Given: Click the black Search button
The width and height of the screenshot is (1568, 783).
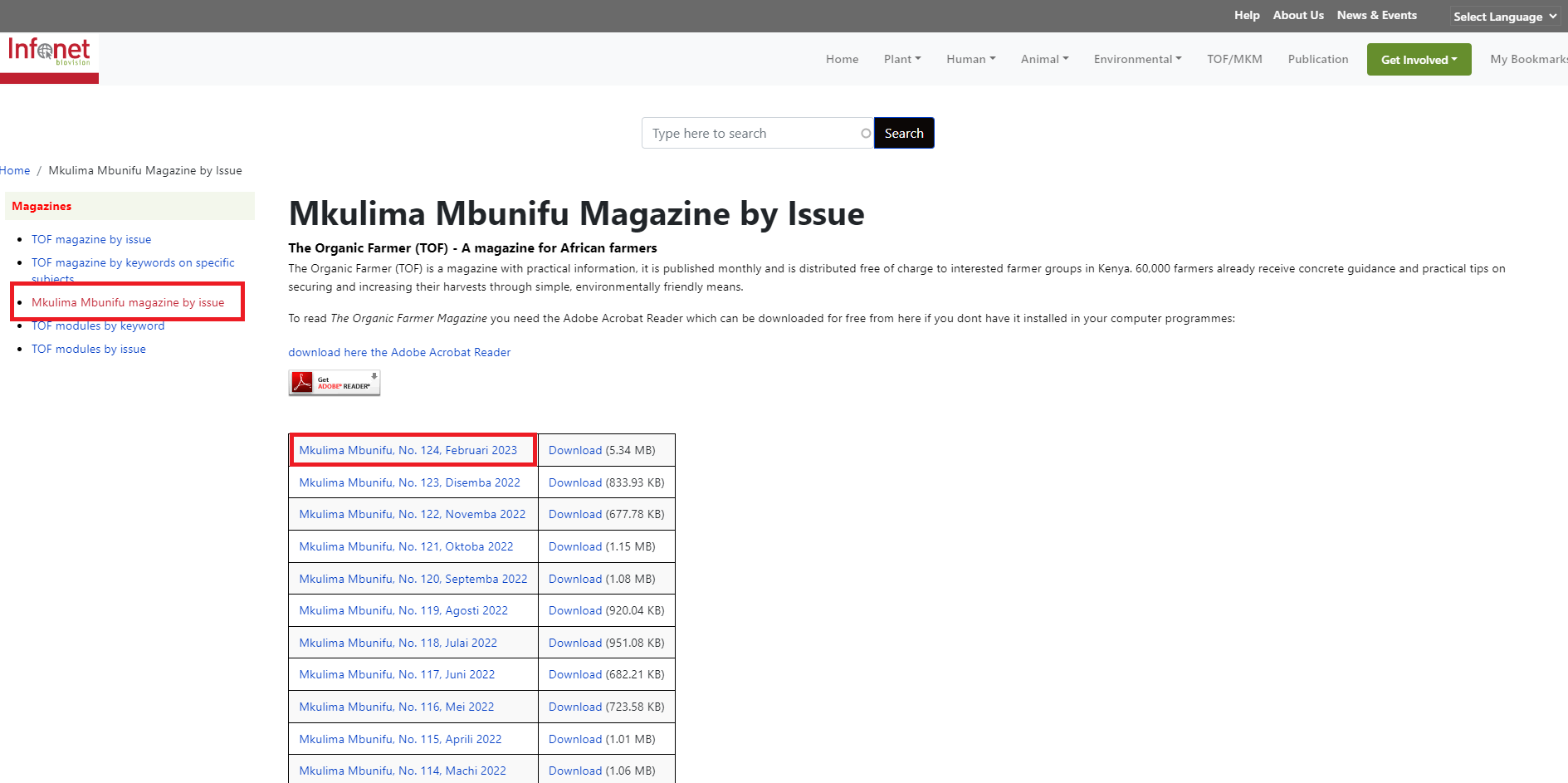Looking at the screenshot, I should click(x=904, y=133).
